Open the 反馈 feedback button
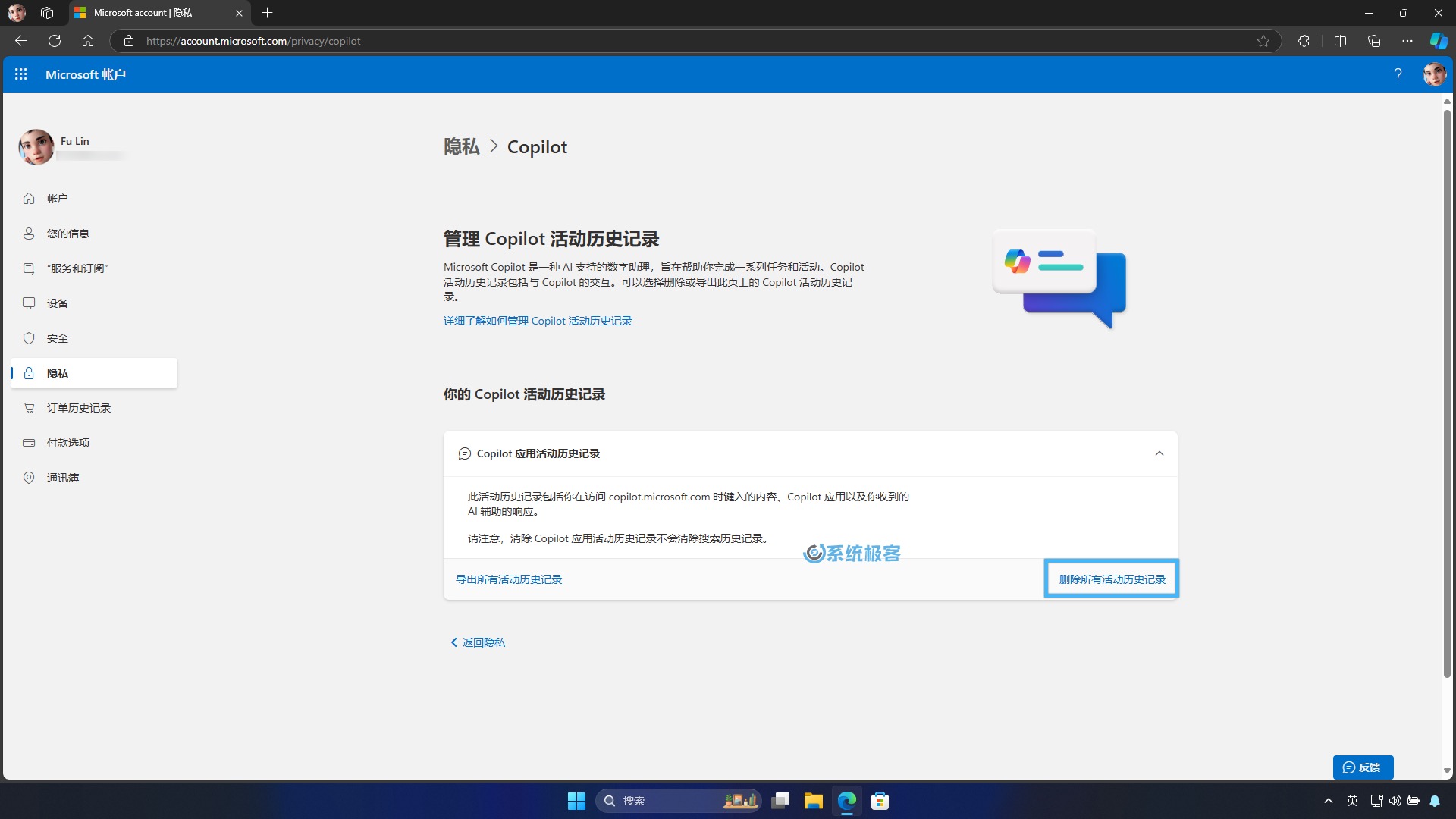Image resolution: width=1456 pixels, height=819 pixels. coord(1363,767)
